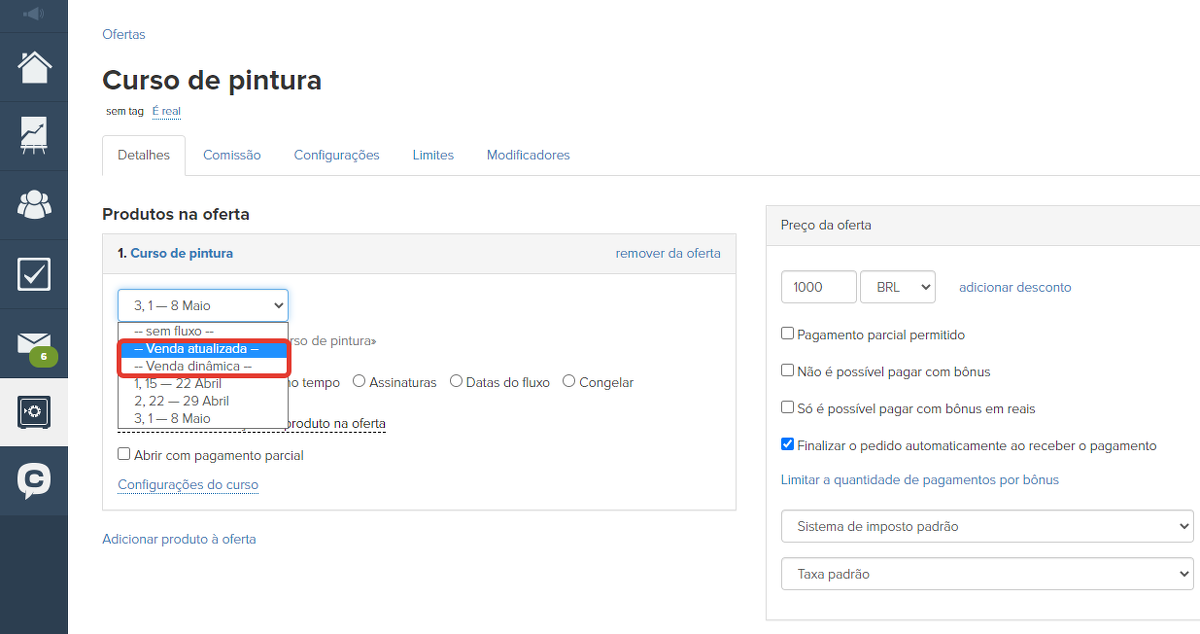Select the safe icon in sidebar

(34, 412)
